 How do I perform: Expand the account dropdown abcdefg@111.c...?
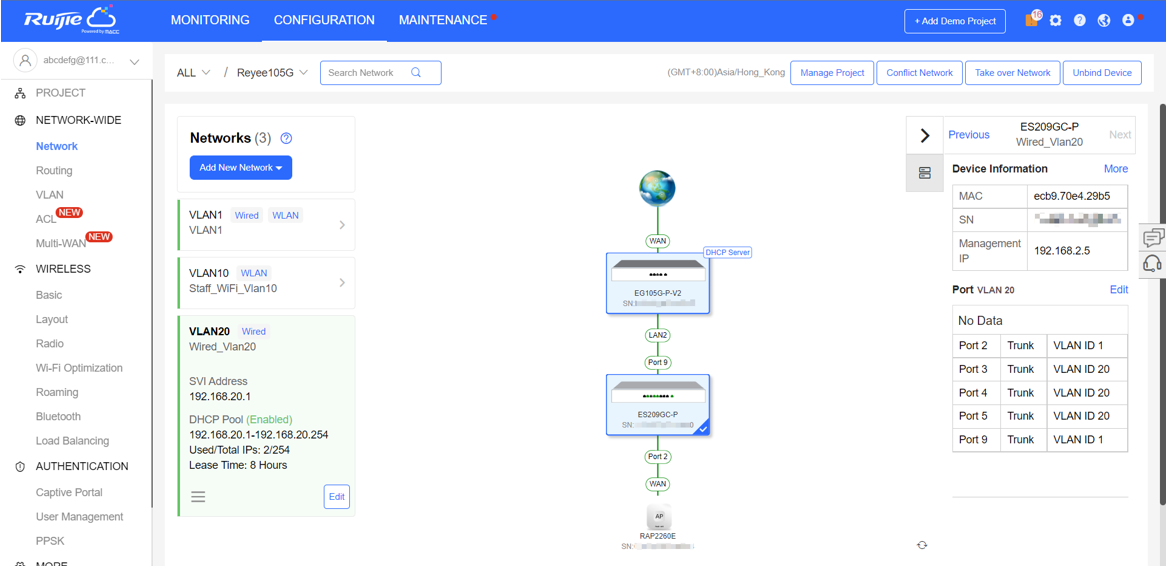coord(135,62)
